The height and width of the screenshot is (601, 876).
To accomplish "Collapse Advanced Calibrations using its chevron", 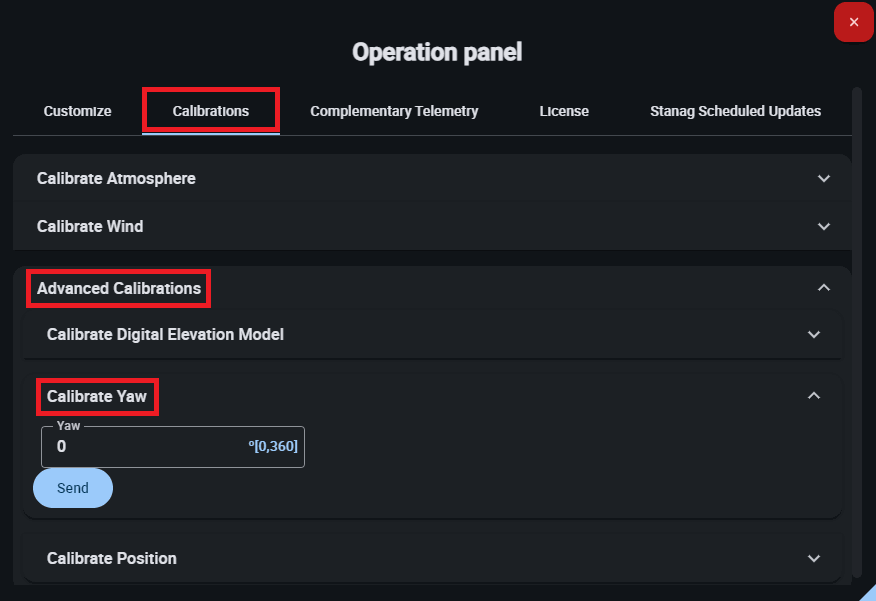I will [824, 288].
